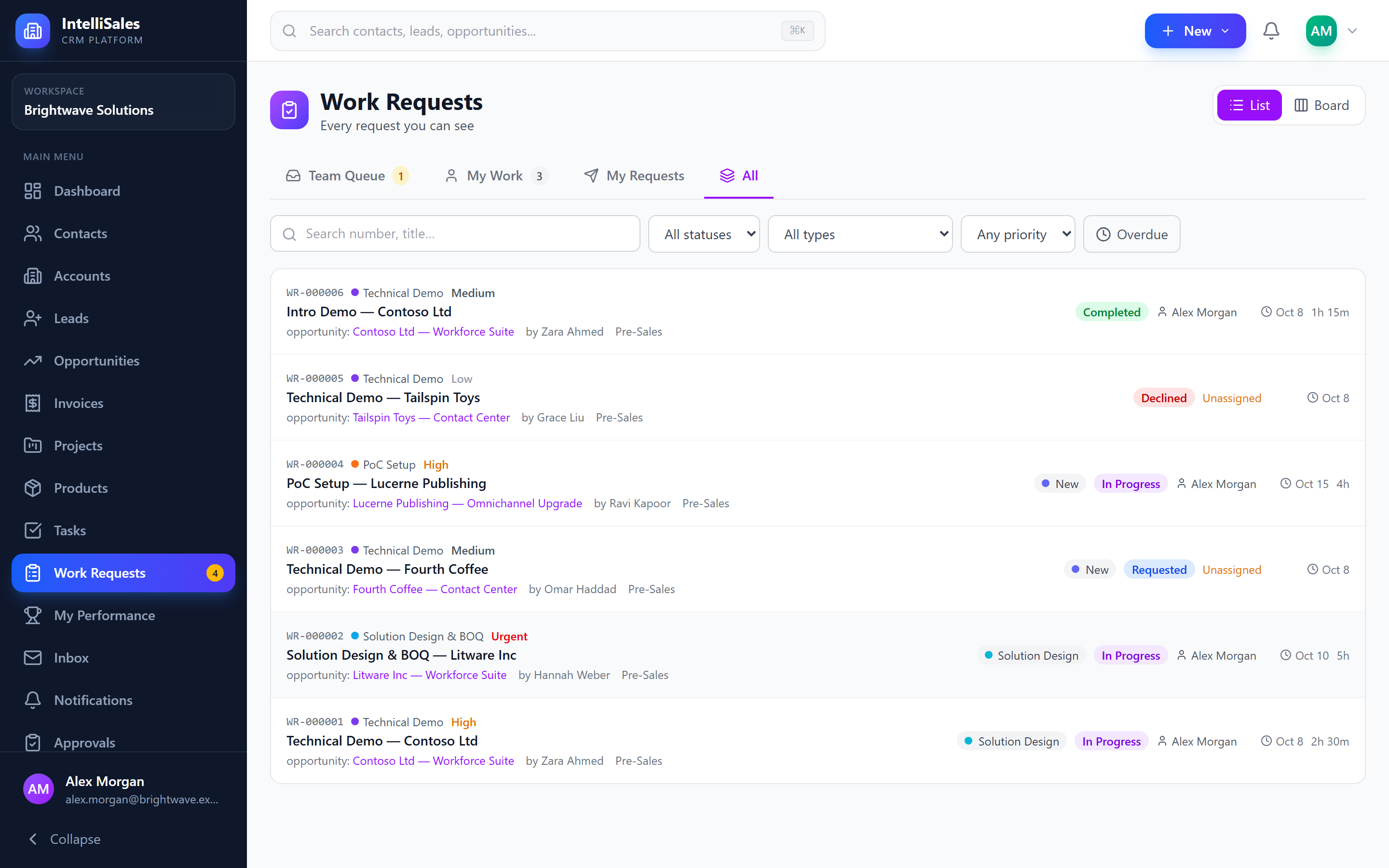The image size is (1389, 868).
Task: Switch to Board view
Action: point(1321,105)
